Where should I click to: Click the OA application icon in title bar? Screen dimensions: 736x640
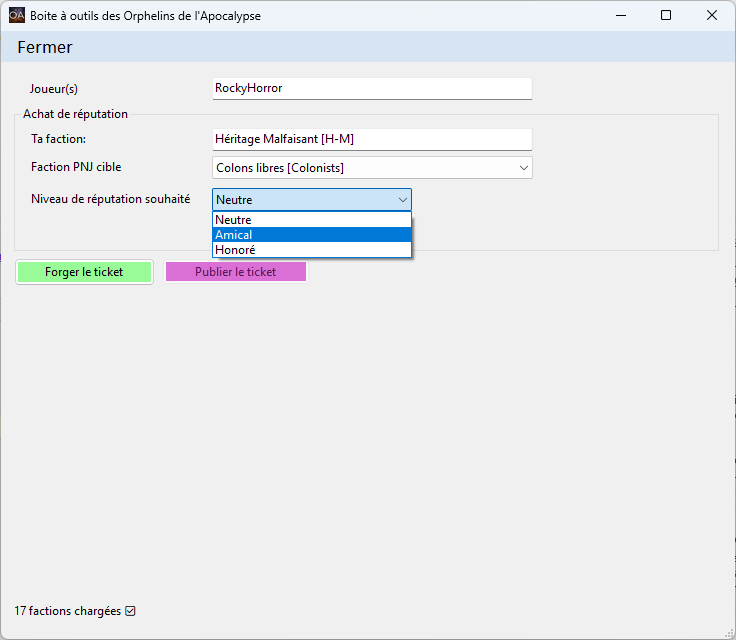17,15
